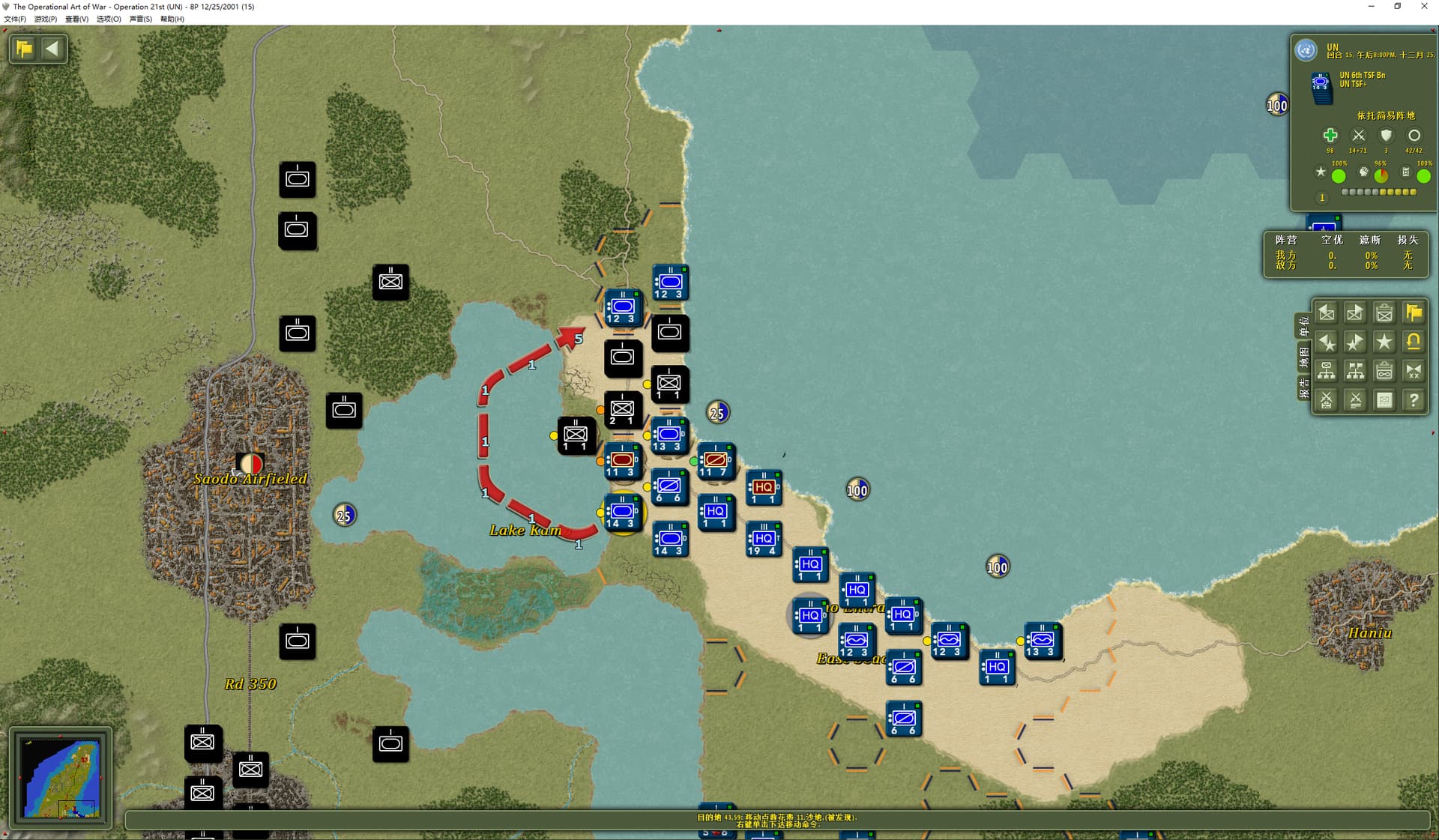The image size is (1439, 840).
Task: Click the shield defense icon
Action: 1386,136
